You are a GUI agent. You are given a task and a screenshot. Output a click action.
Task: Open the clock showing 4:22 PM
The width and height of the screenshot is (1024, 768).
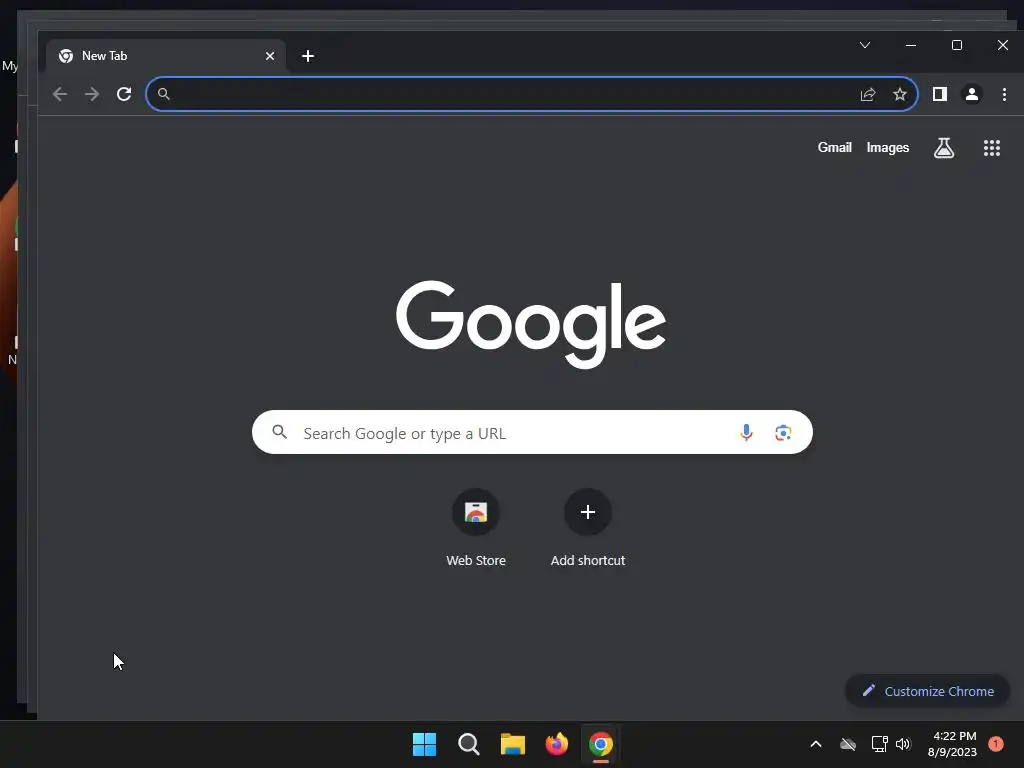(952, 744)
